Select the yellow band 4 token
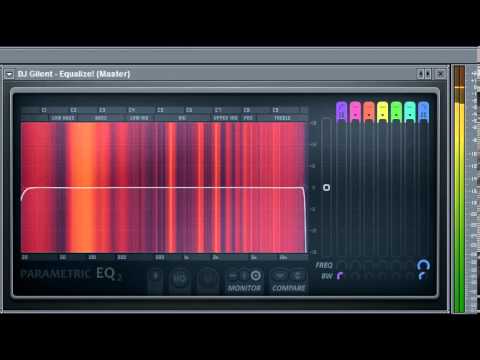The image size is (480, 360). 383,111
